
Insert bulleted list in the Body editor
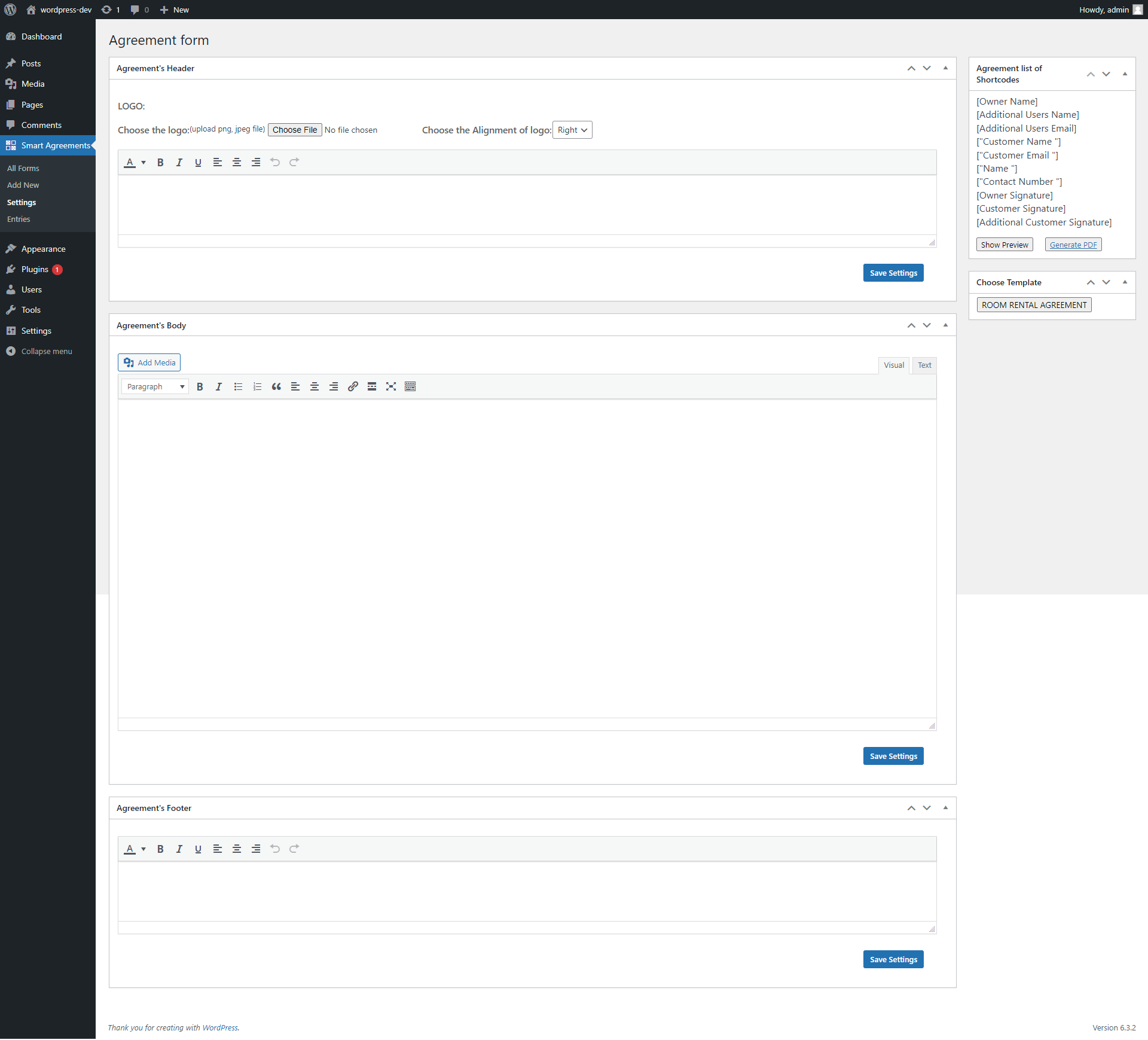pos(238,387)
